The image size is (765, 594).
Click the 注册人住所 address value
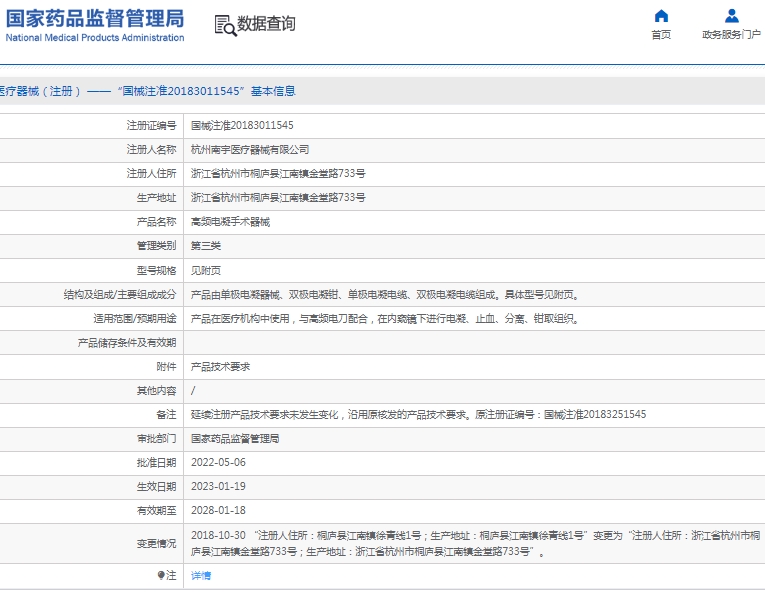click(x=278, y=174)
